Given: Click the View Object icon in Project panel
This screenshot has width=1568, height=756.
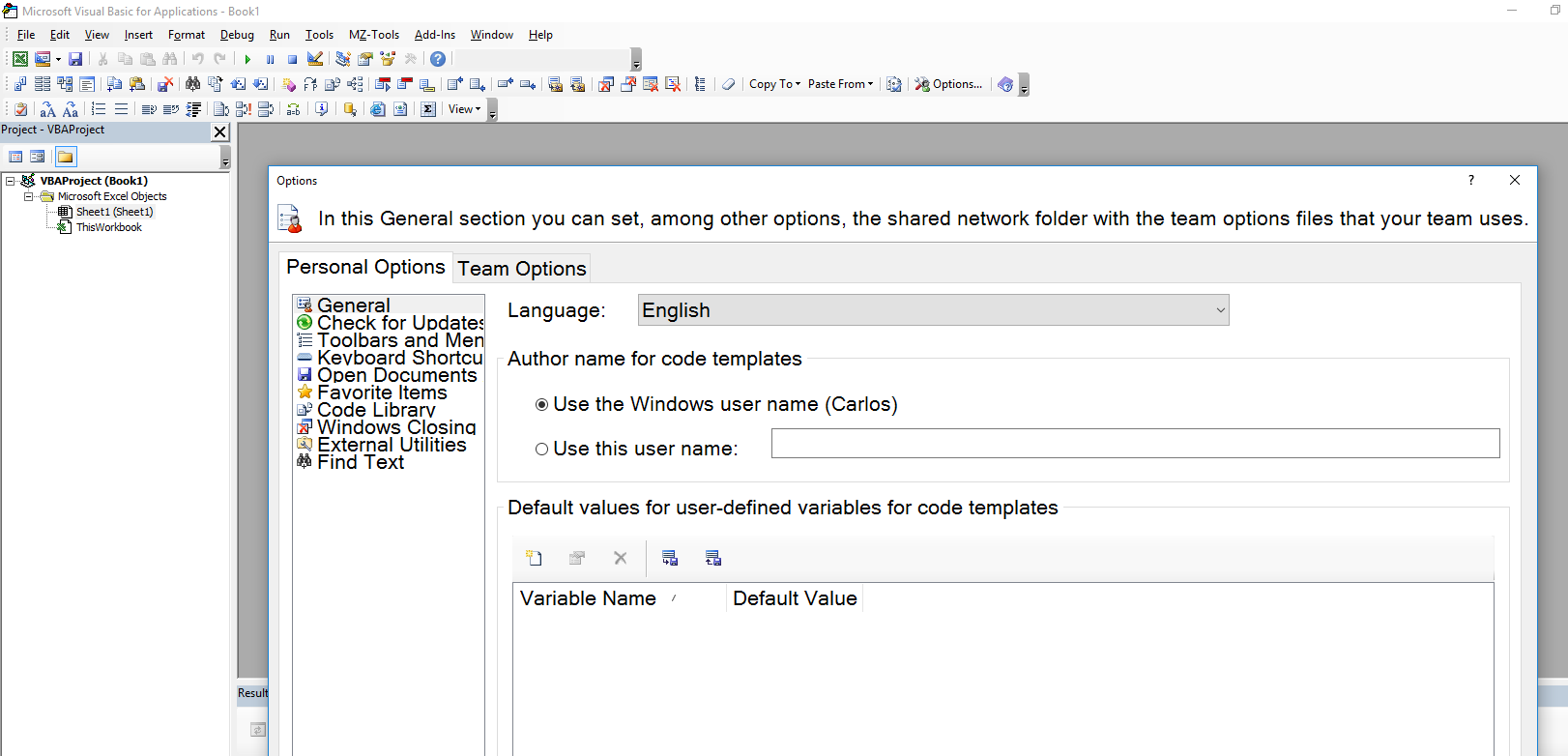Looking at the screenshot, I should 37,157.
